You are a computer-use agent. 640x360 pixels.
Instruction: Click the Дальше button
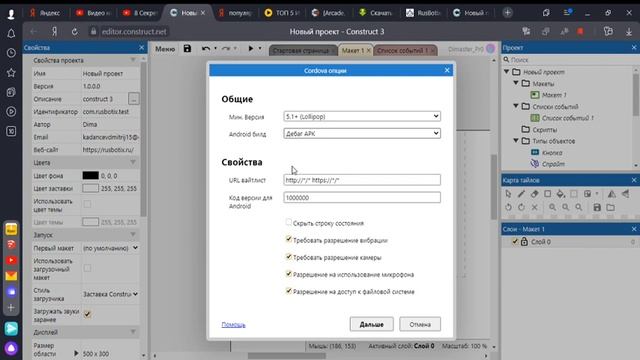tap(371, 324)
